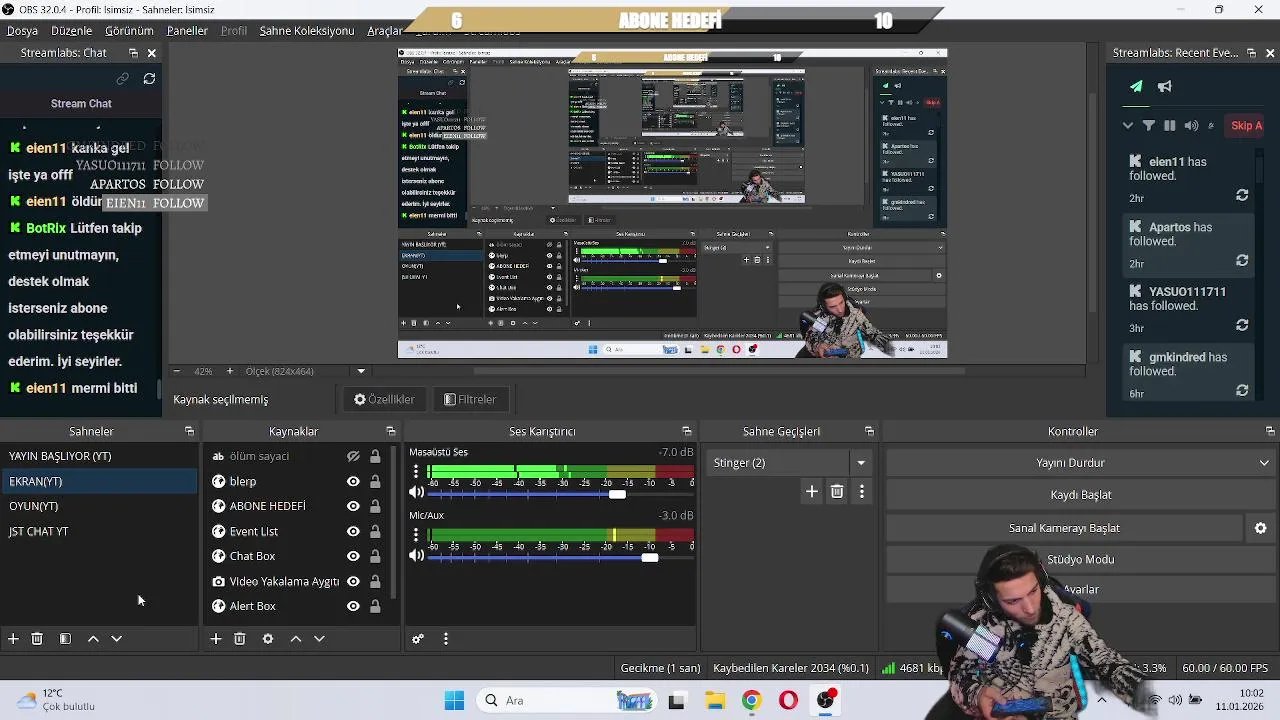Open source properties gear in Kaynaklar toolbar

pos(268,639)
